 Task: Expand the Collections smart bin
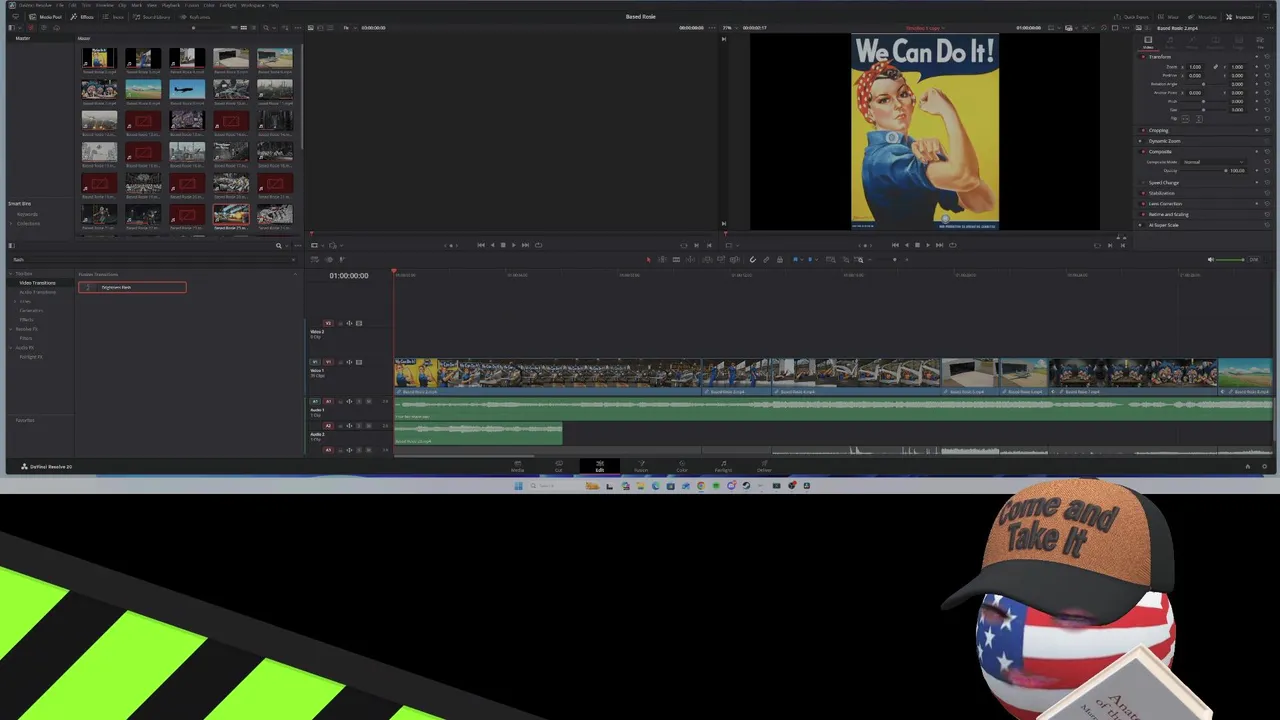pos(11,223)
